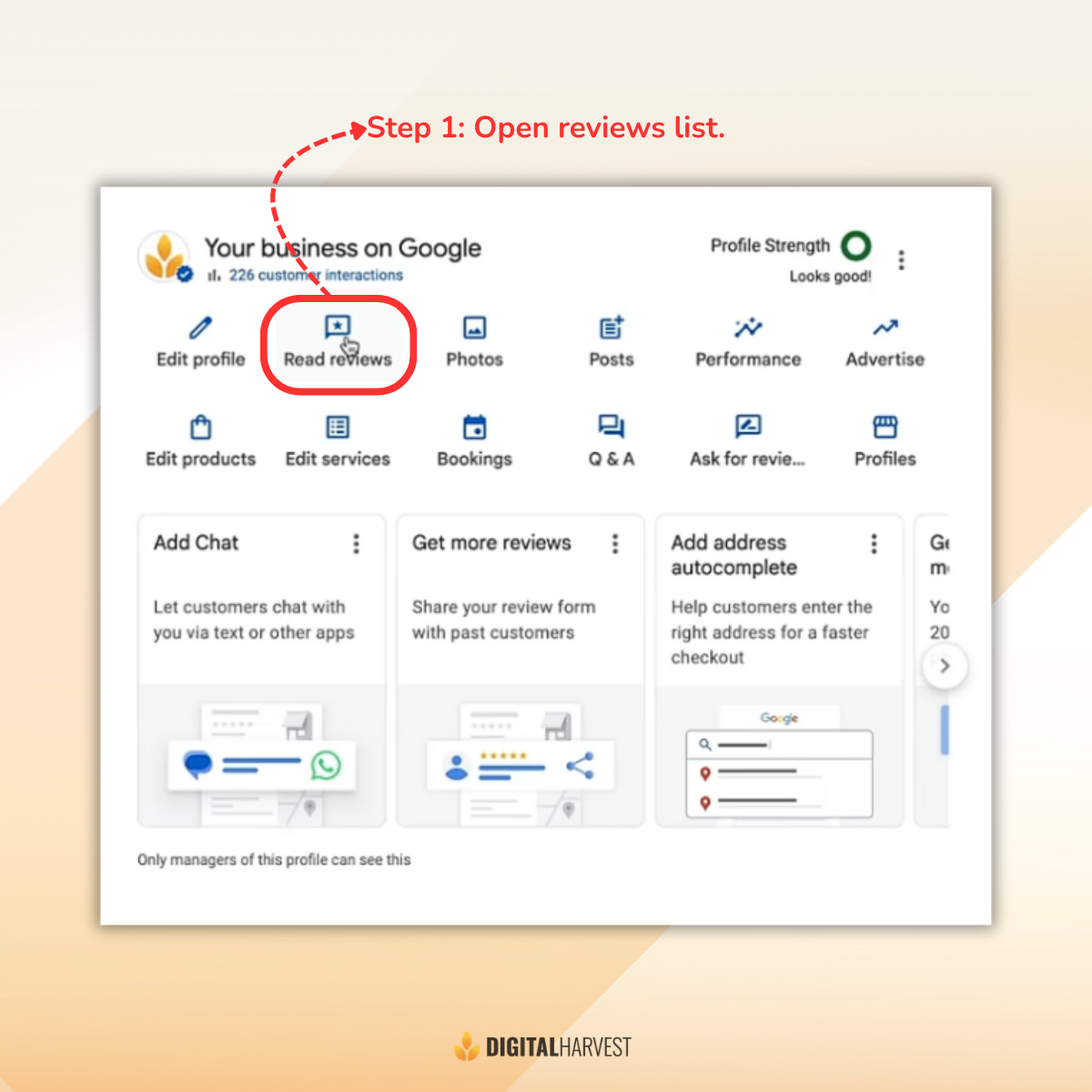
Task: Open the Performance icon
Action: tap(748, 328)
